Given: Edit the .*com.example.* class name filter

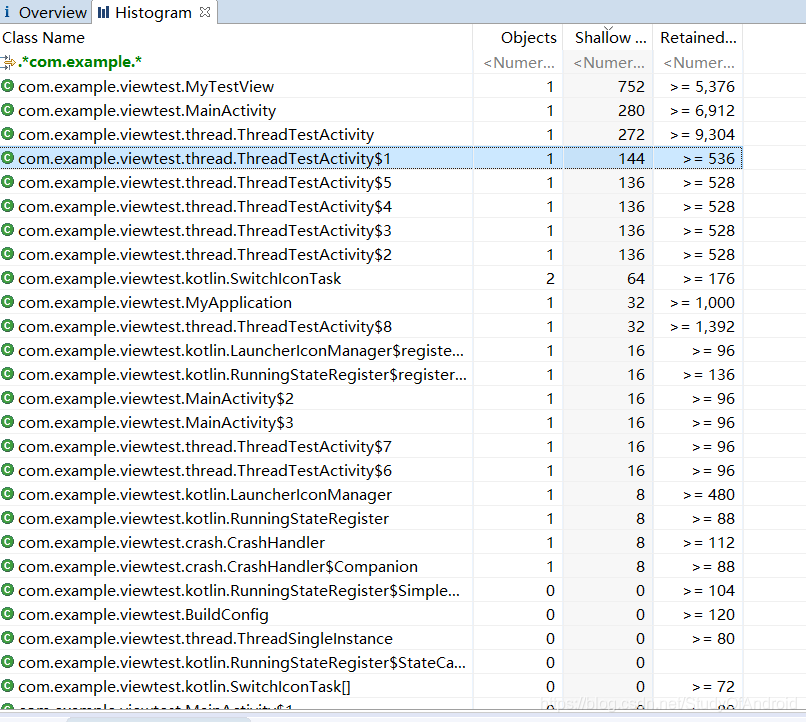Looking at the screenshot, I should pos(80,62).
